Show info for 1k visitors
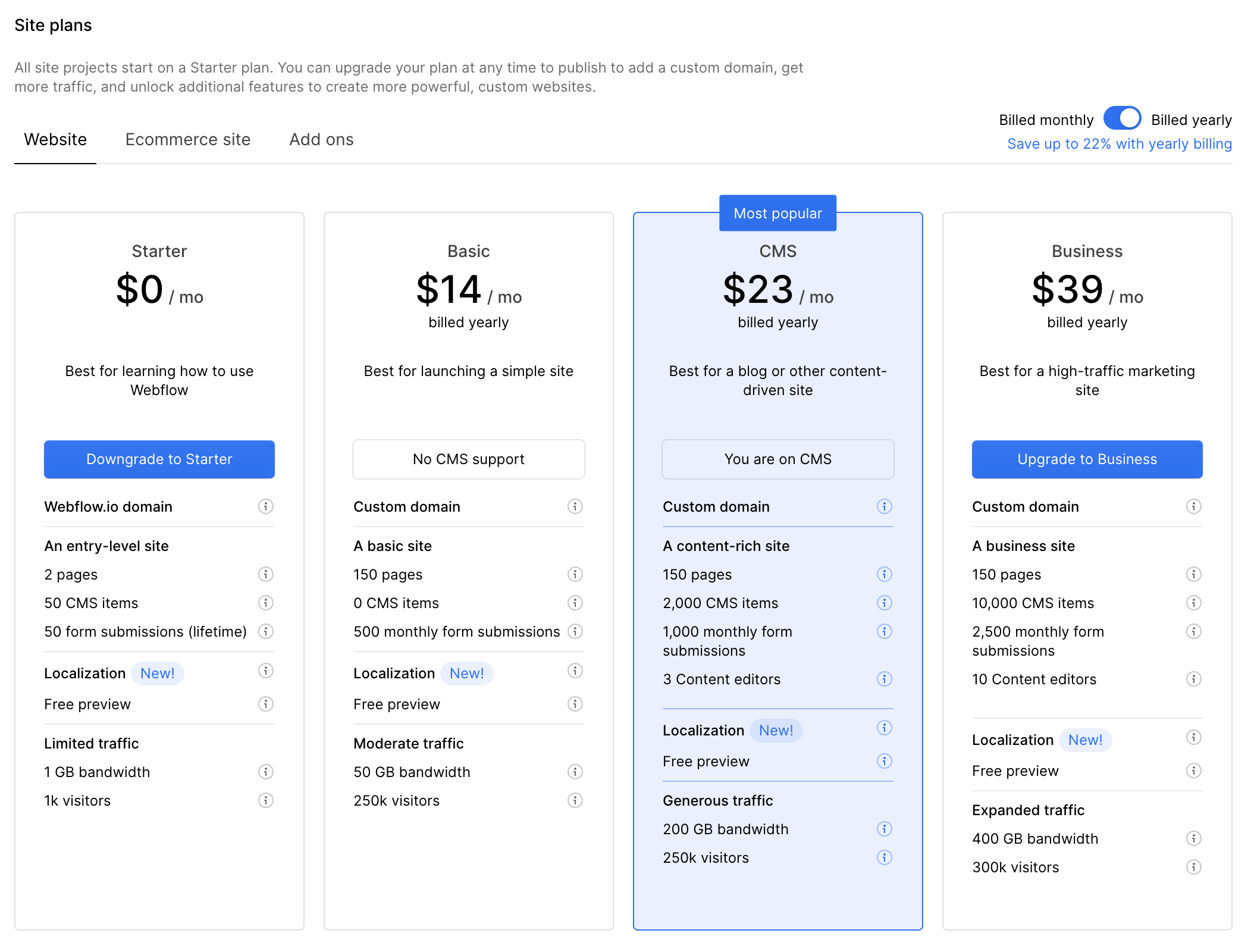1254x952 pixels. [x=266, y=800]
